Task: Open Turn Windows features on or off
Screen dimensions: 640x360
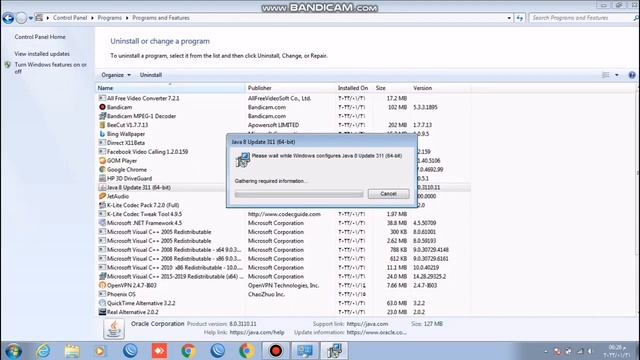Action: [x=51, y=68]
